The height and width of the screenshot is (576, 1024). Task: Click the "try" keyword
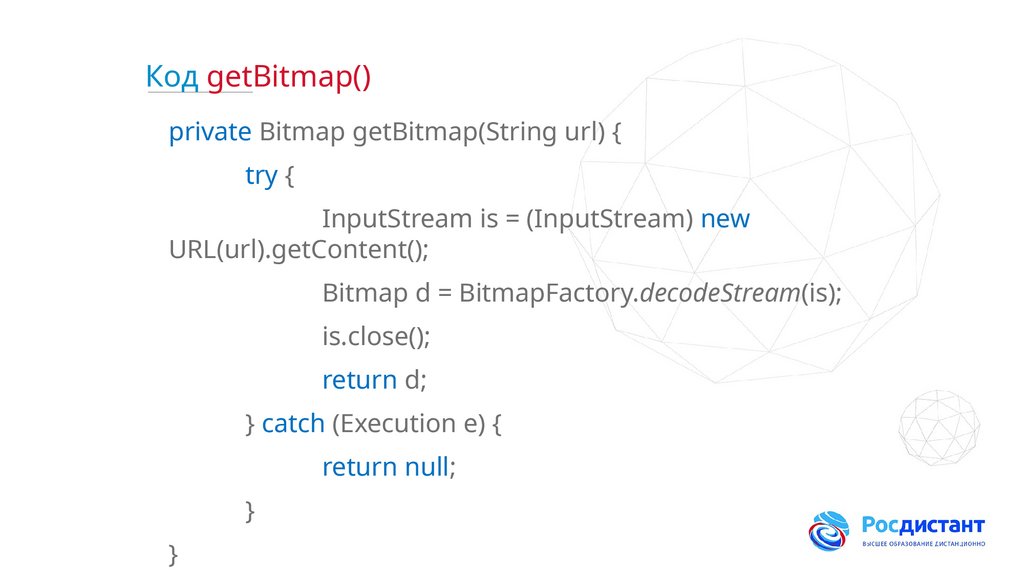(261, 175)
